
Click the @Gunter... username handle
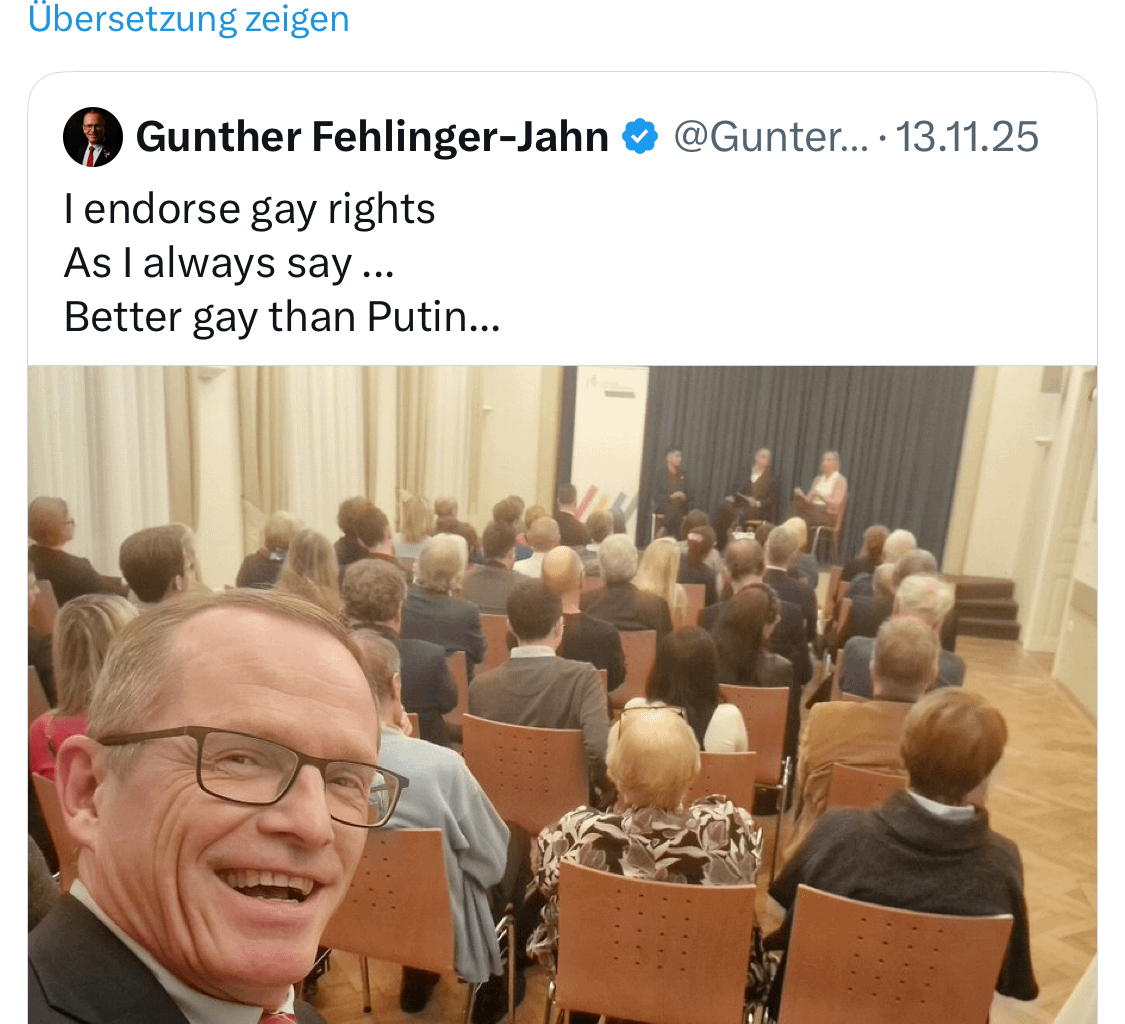tap(771, 136)
